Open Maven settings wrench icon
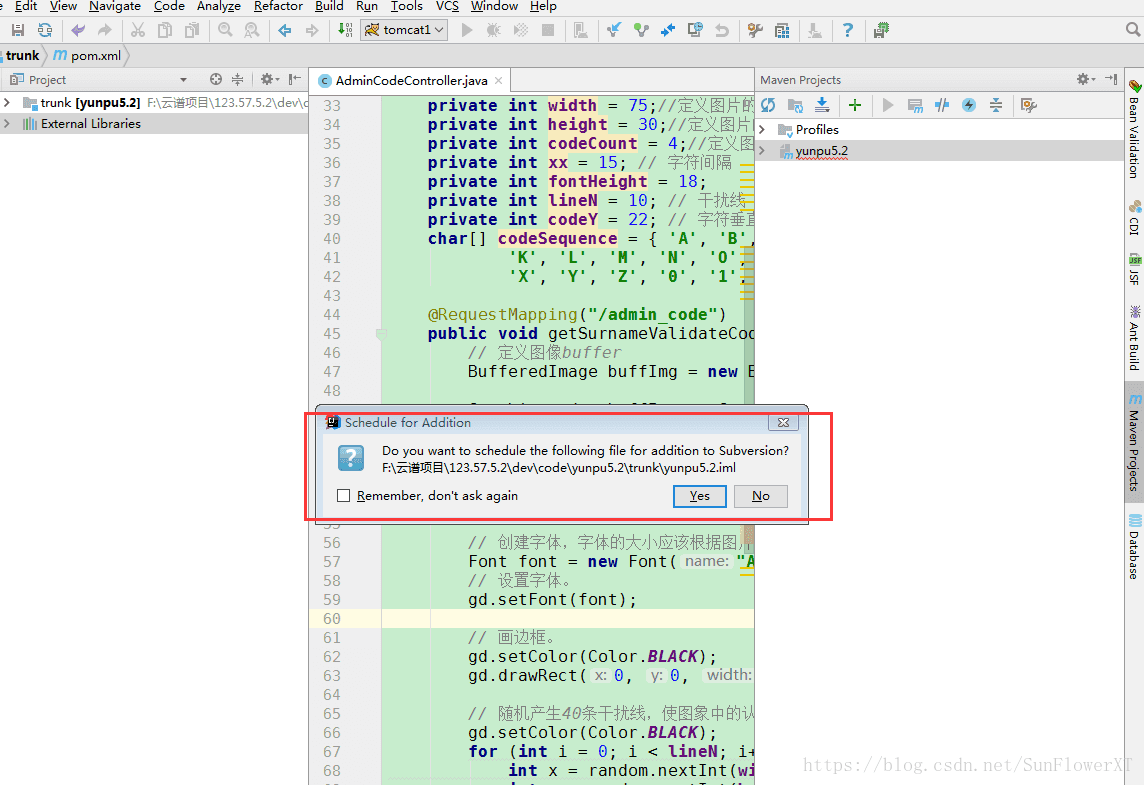This screenshot has width=1144, height=785. pos(1027,105)
